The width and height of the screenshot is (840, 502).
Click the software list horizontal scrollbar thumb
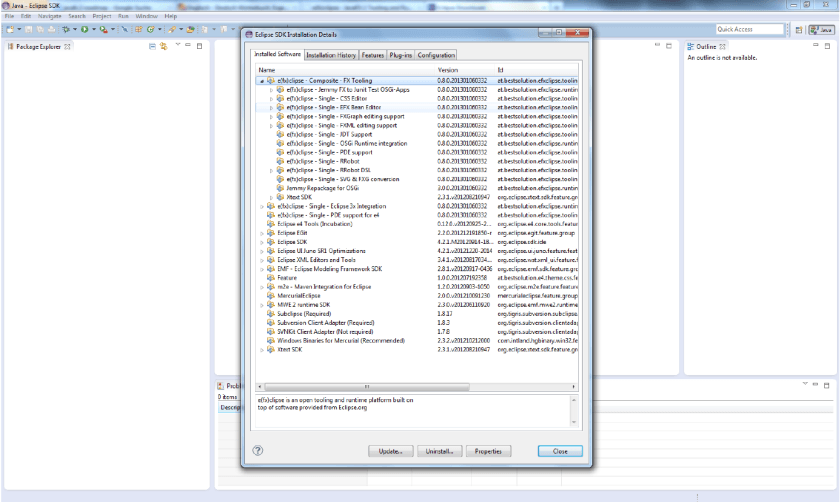click(366, 386)
